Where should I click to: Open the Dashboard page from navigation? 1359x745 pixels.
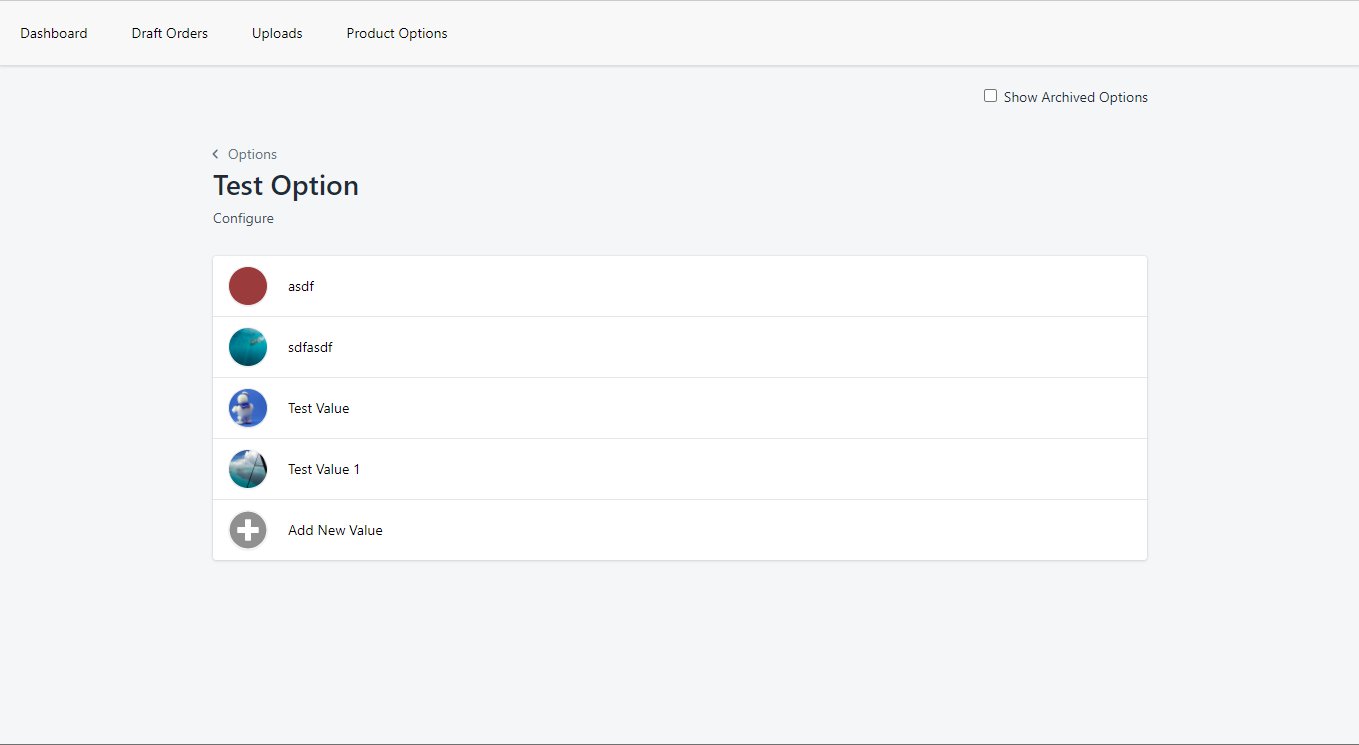pyautogui.click(x=54, y=33)
